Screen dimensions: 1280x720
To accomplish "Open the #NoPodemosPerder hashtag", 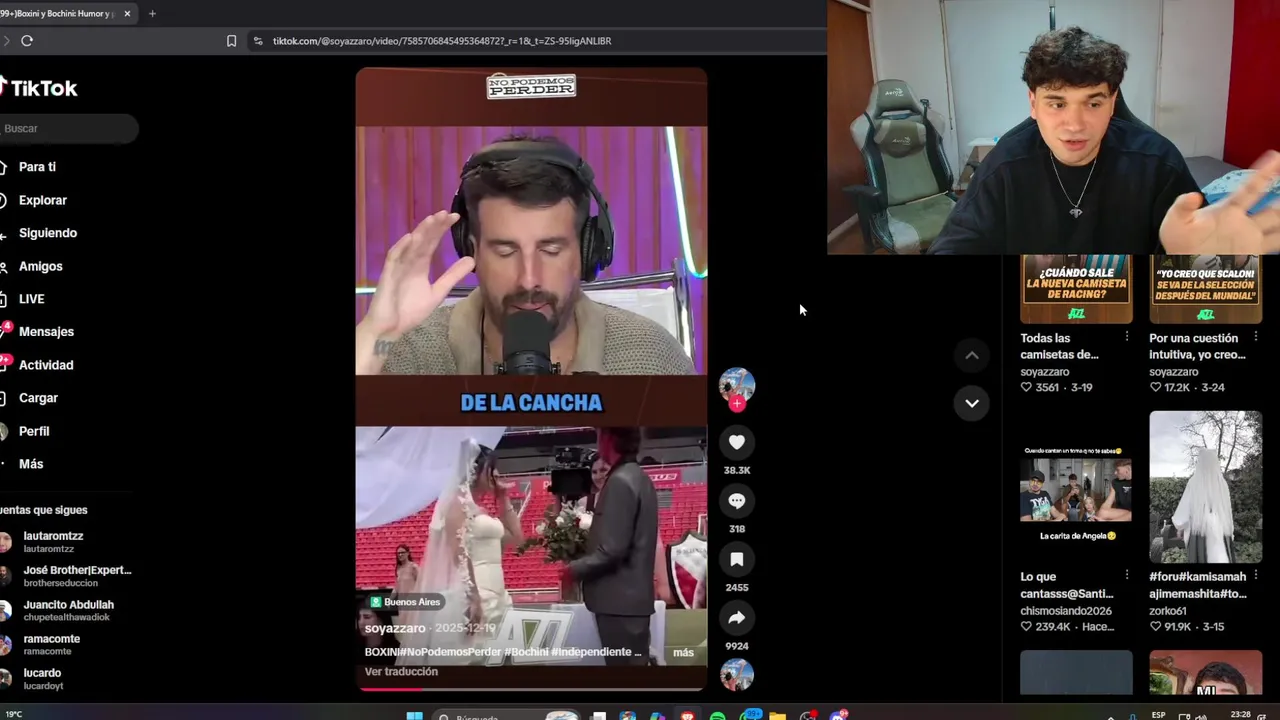I will [x=448, y=652].
